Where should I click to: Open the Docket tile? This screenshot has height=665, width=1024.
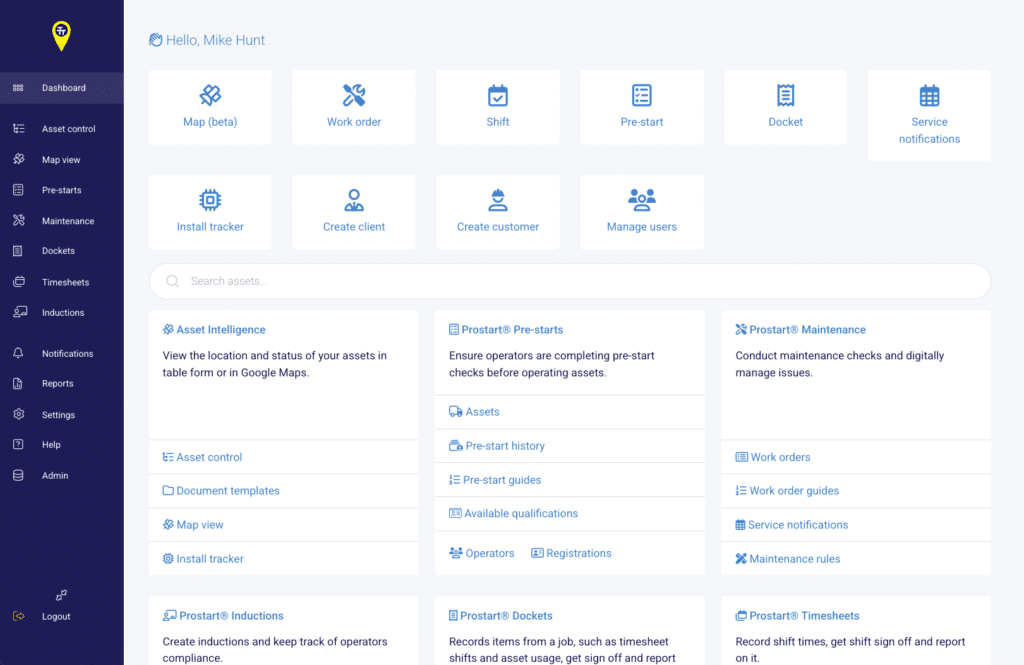pyautogui.click(x=786, y=107)
